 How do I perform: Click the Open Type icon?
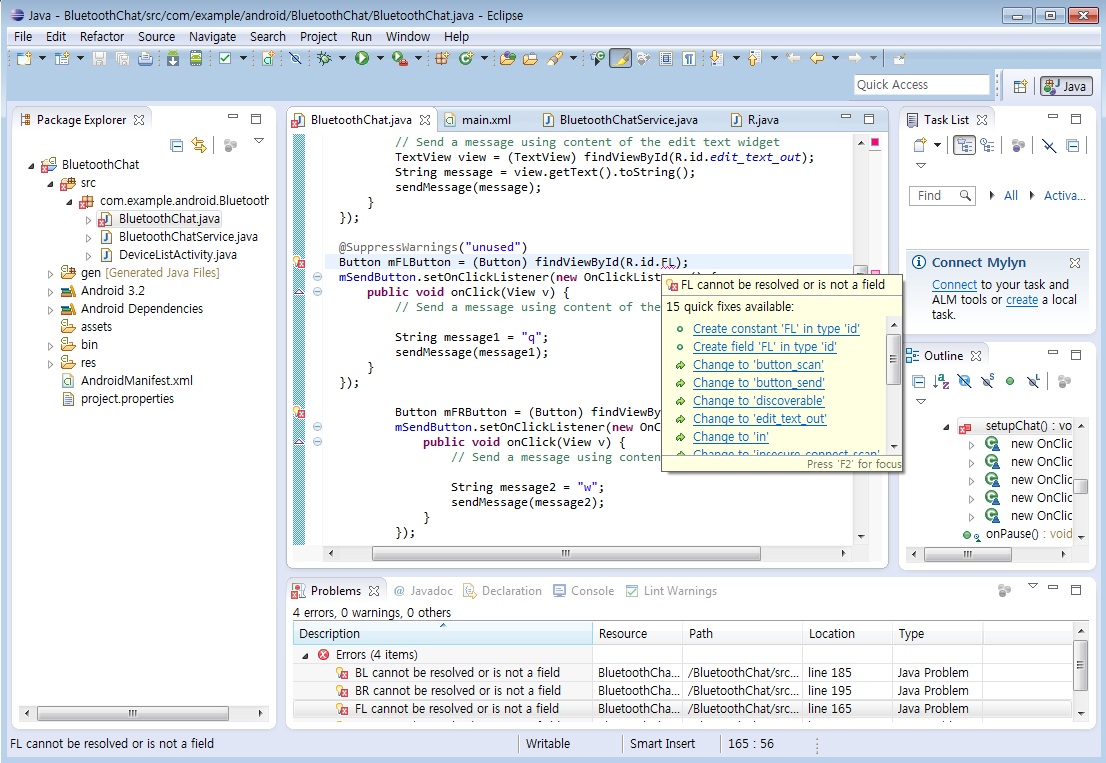[x=507, y=59]
